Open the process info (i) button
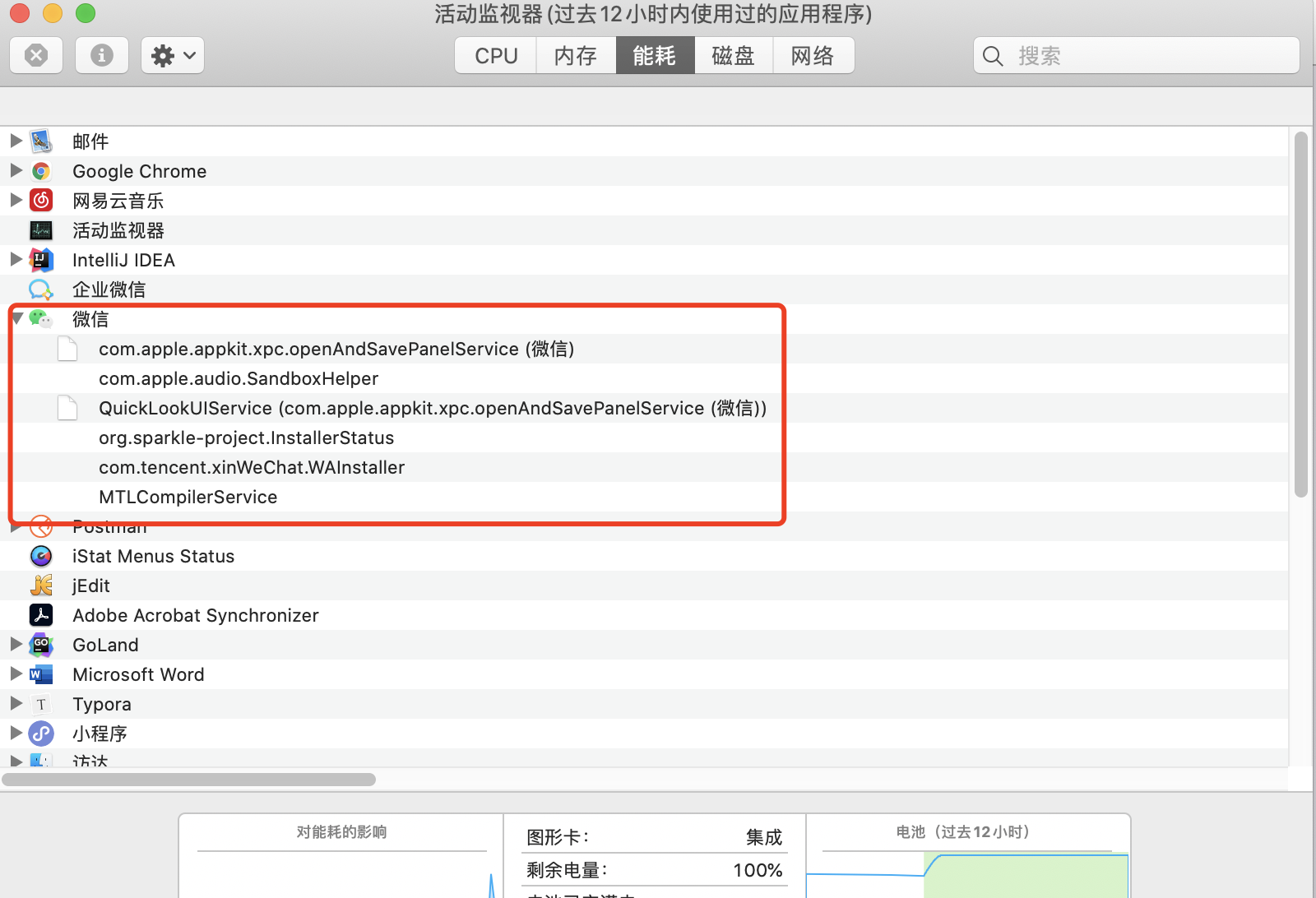The image size is (1316, 898). pyautogui.click(x=102, y=56)
